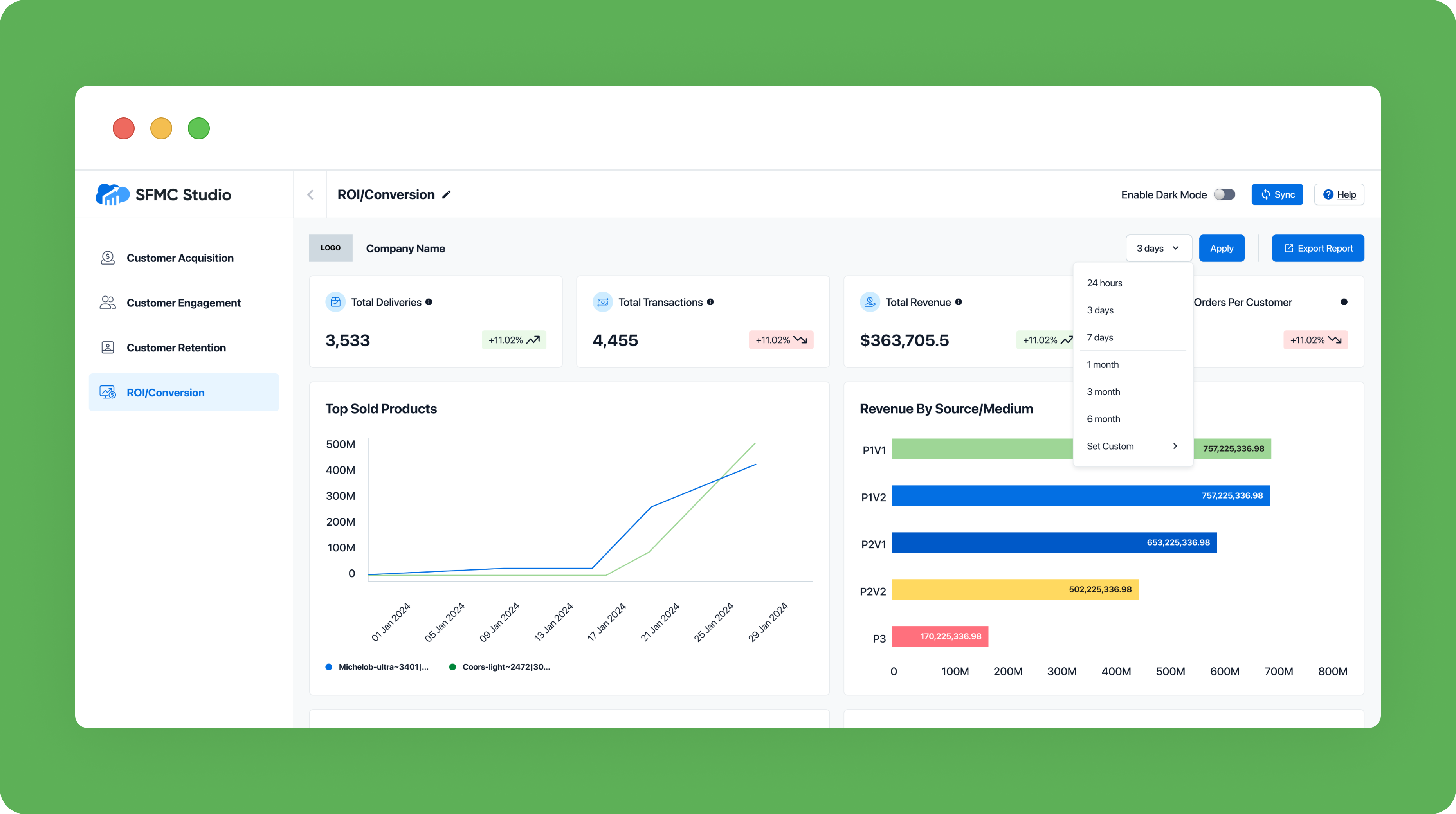The width and height of the screenshot is (1456, 814).
Task: Click the downward trend arrow on Total Transactions
Action: click(800, 340)
